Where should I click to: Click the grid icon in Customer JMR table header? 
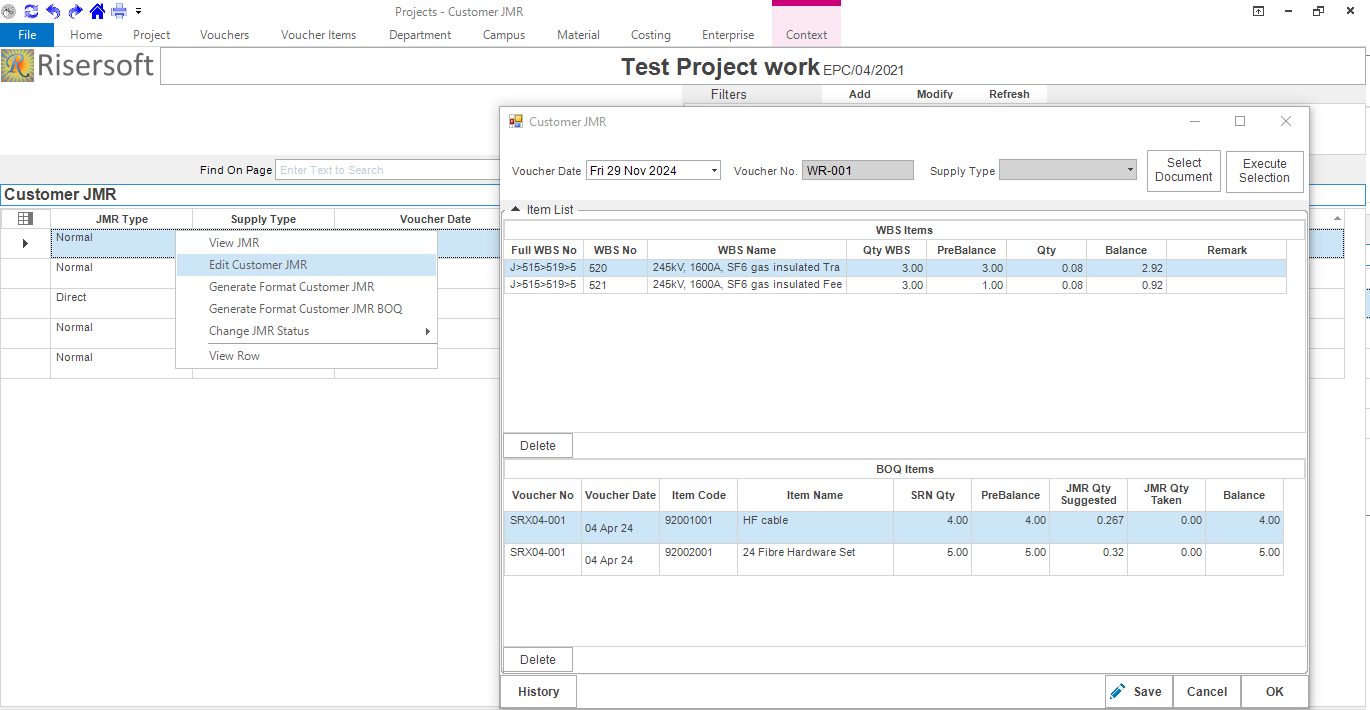[25, 219]
